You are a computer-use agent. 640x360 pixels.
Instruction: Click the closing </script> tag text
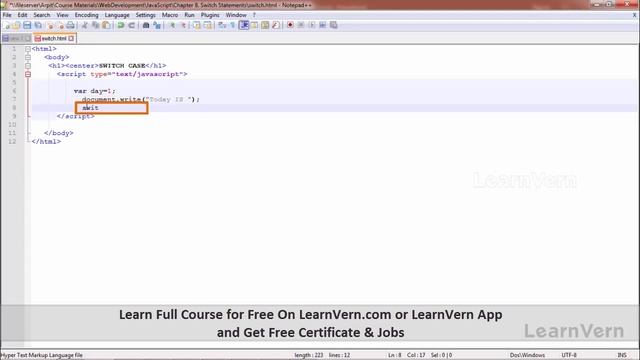tap(76, 116)
